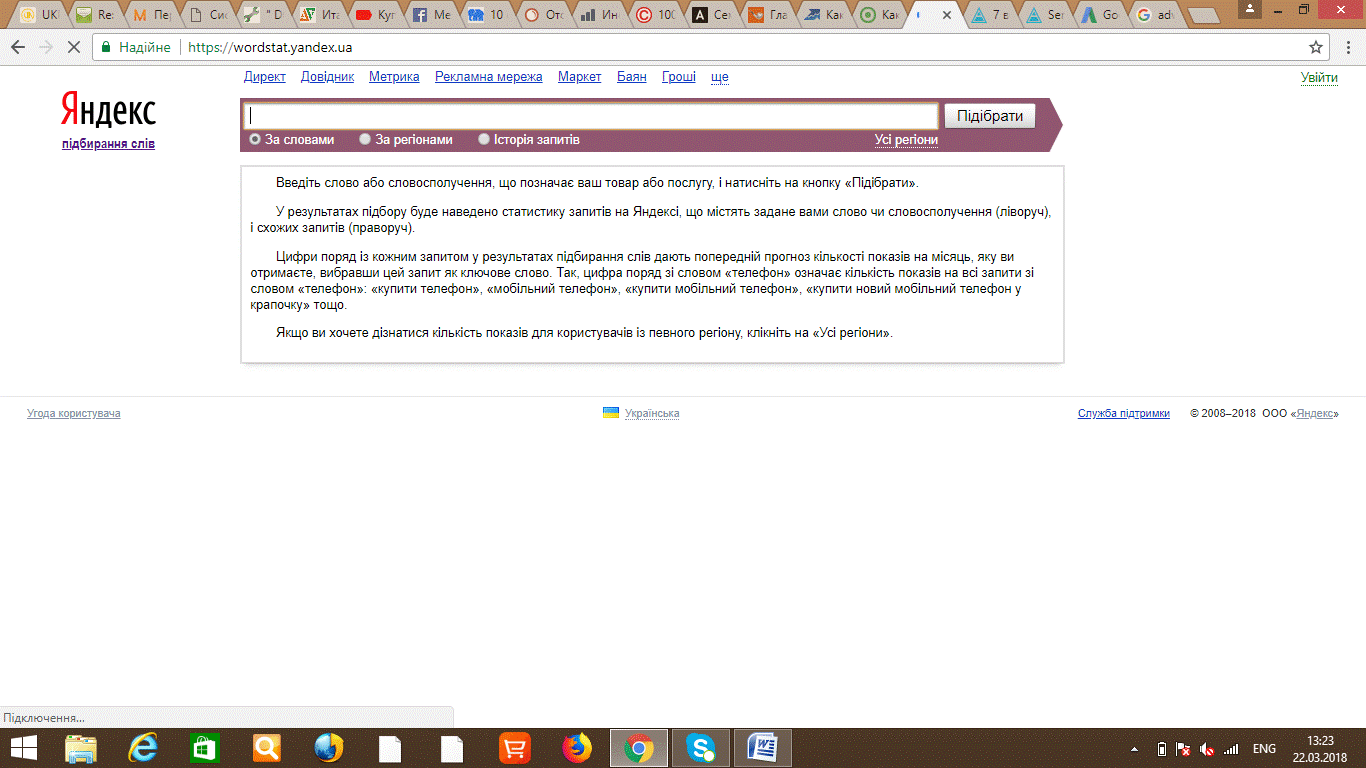The image size is (1366, 768).
Task: Click the keyword search input field
Action: tap(591, 116)
